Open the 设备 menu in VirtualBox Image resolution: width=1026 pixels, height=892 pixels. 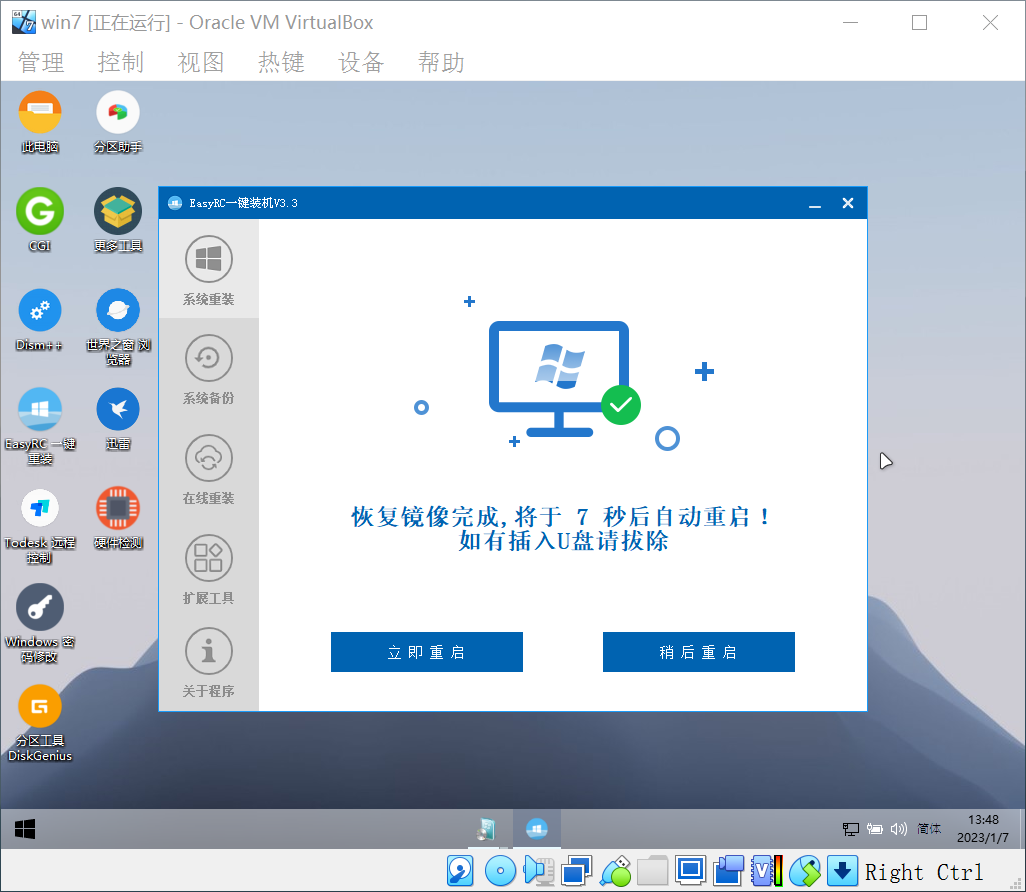click(361, 62)
